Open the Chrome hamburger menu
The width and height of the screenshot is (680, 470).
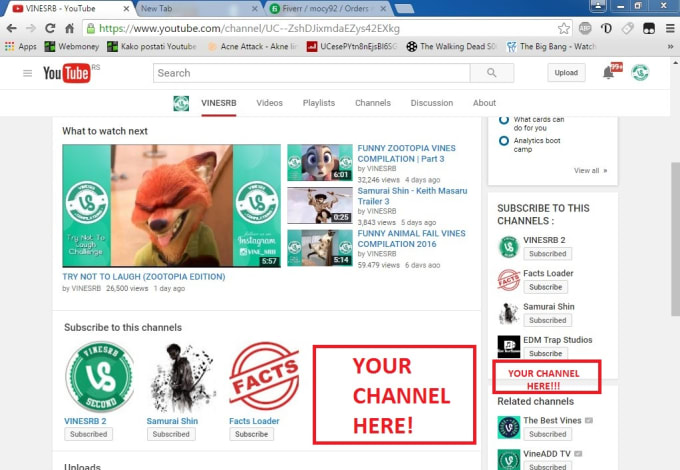(x=670, y=29)
